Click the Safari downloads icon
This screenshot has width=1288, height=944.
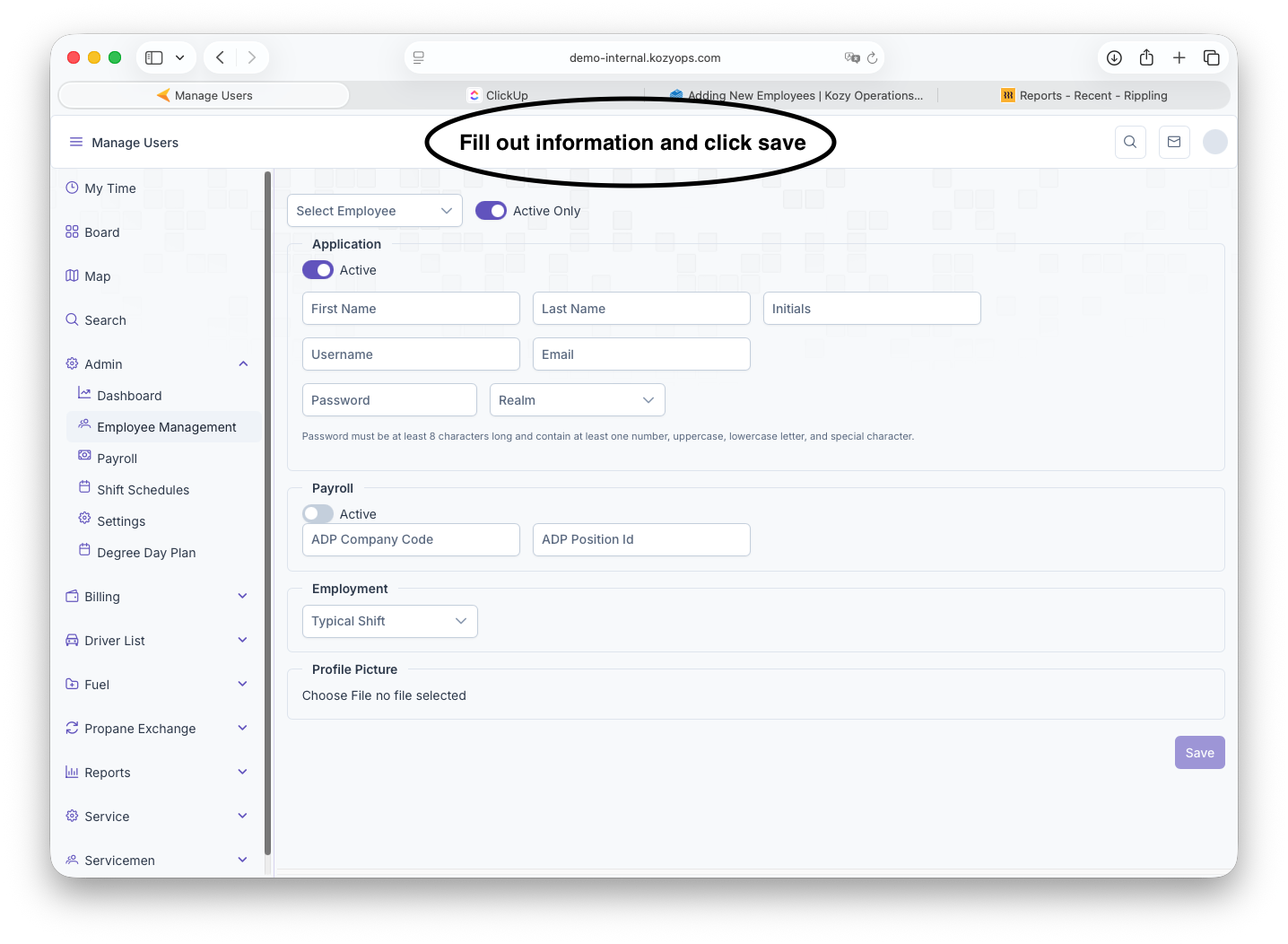1114,57
